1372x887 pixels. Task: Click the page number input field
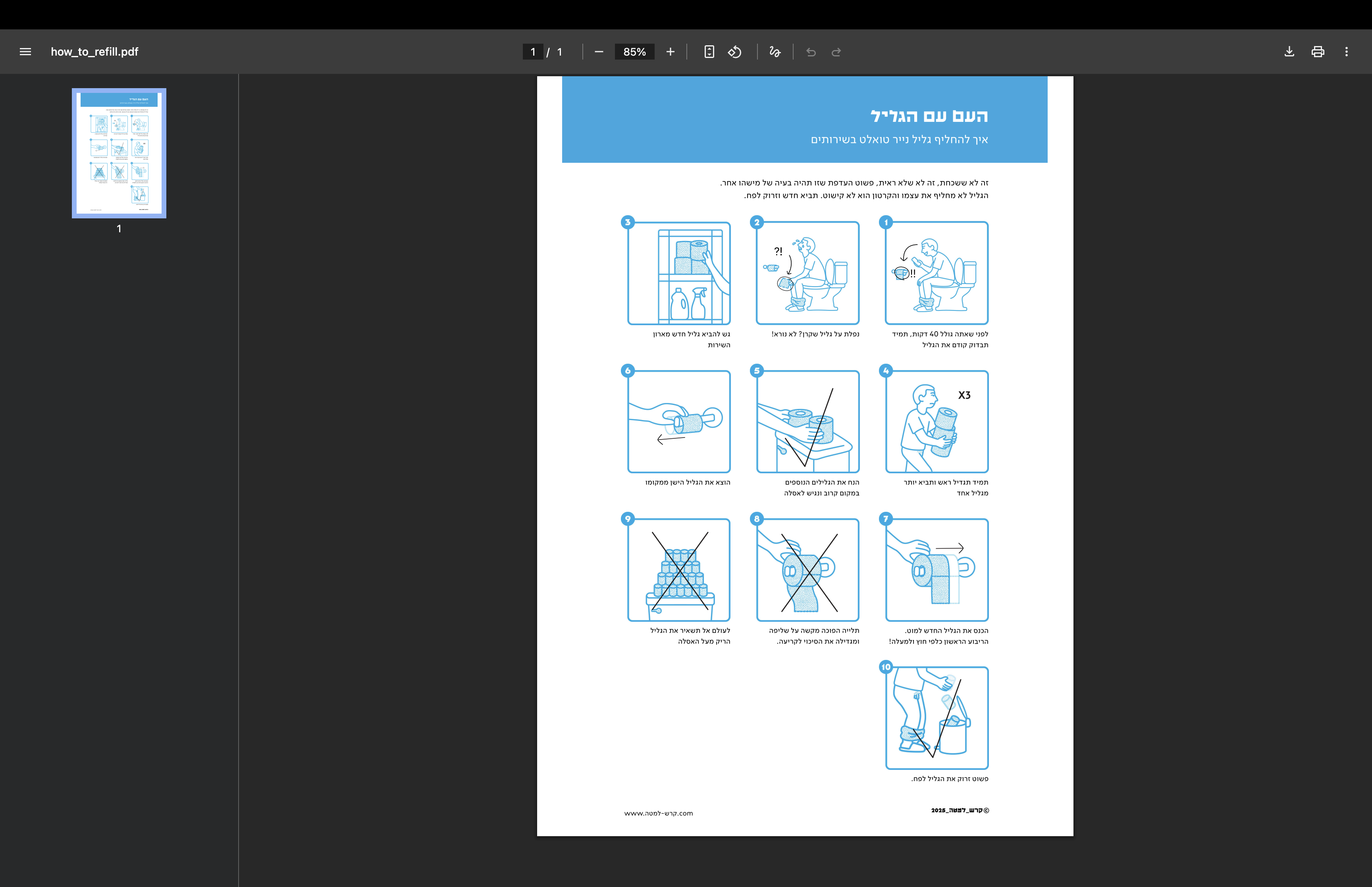pyautogui.click(x=533, y=52)
